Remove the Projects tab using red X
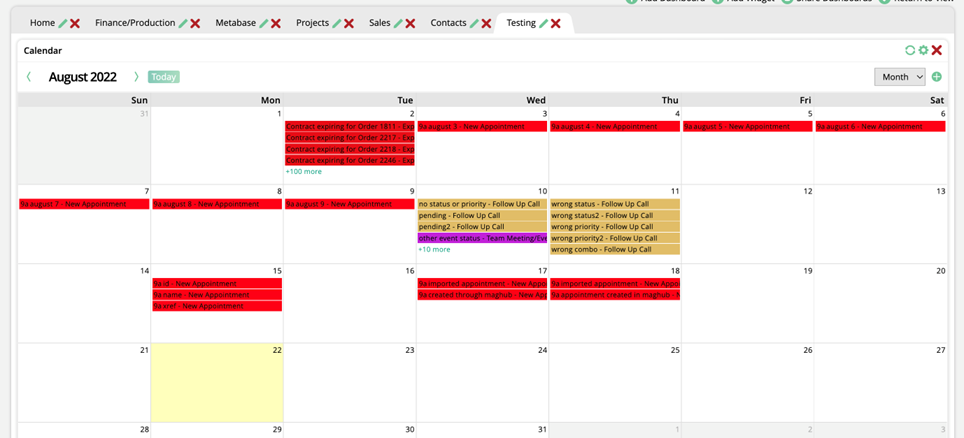 click(349, 23)
